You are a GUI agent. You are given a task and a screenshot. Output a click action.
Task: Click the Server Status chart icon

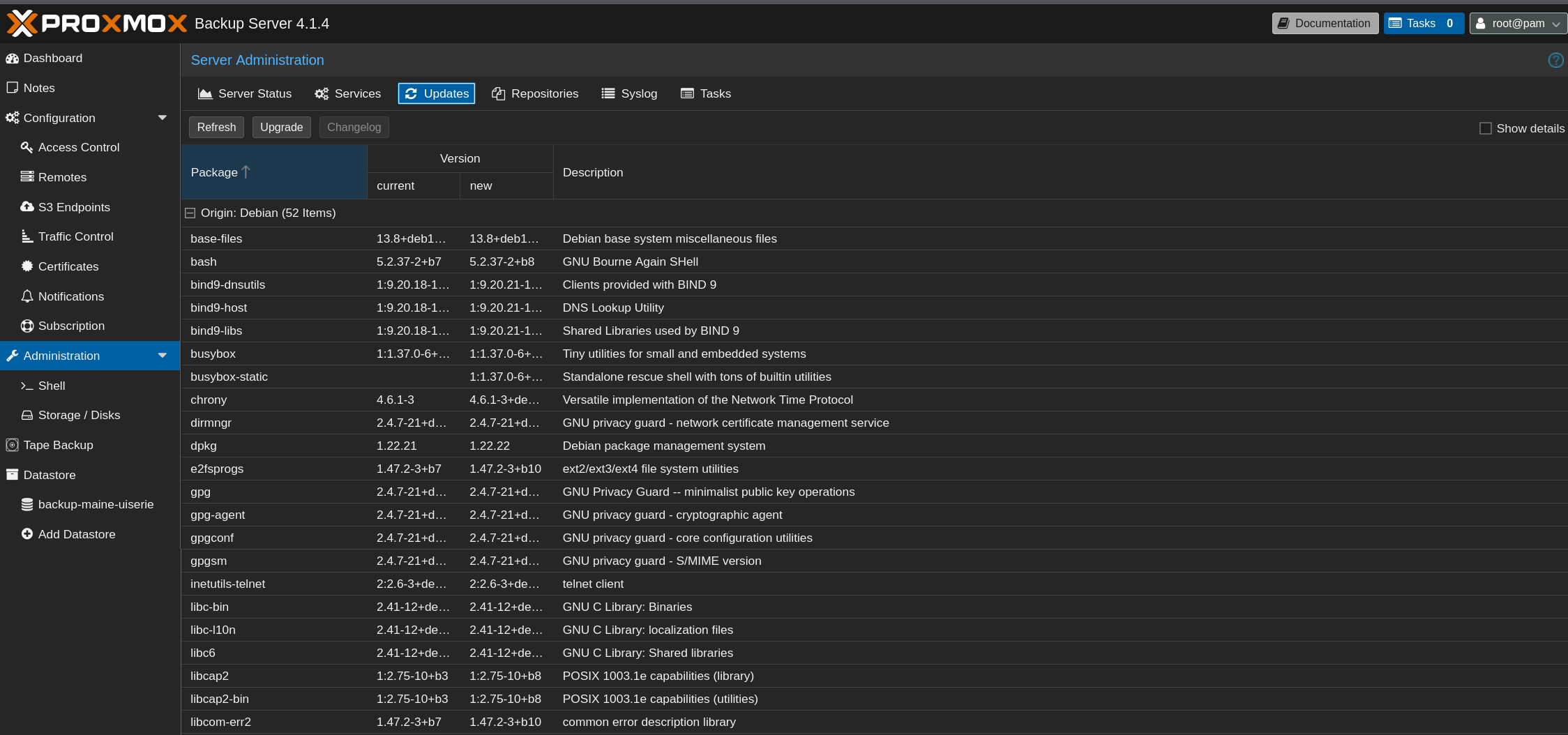pos(205,93)
